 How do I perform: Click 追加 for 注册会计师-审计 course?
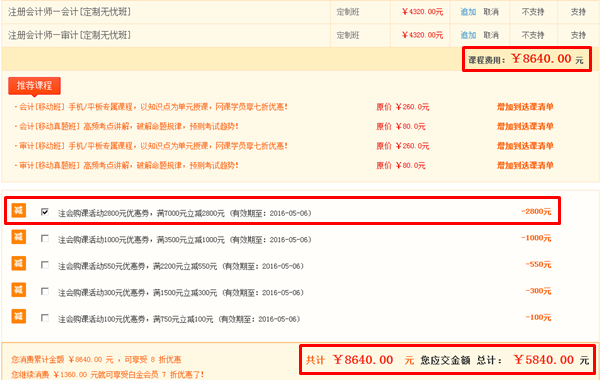468,35
